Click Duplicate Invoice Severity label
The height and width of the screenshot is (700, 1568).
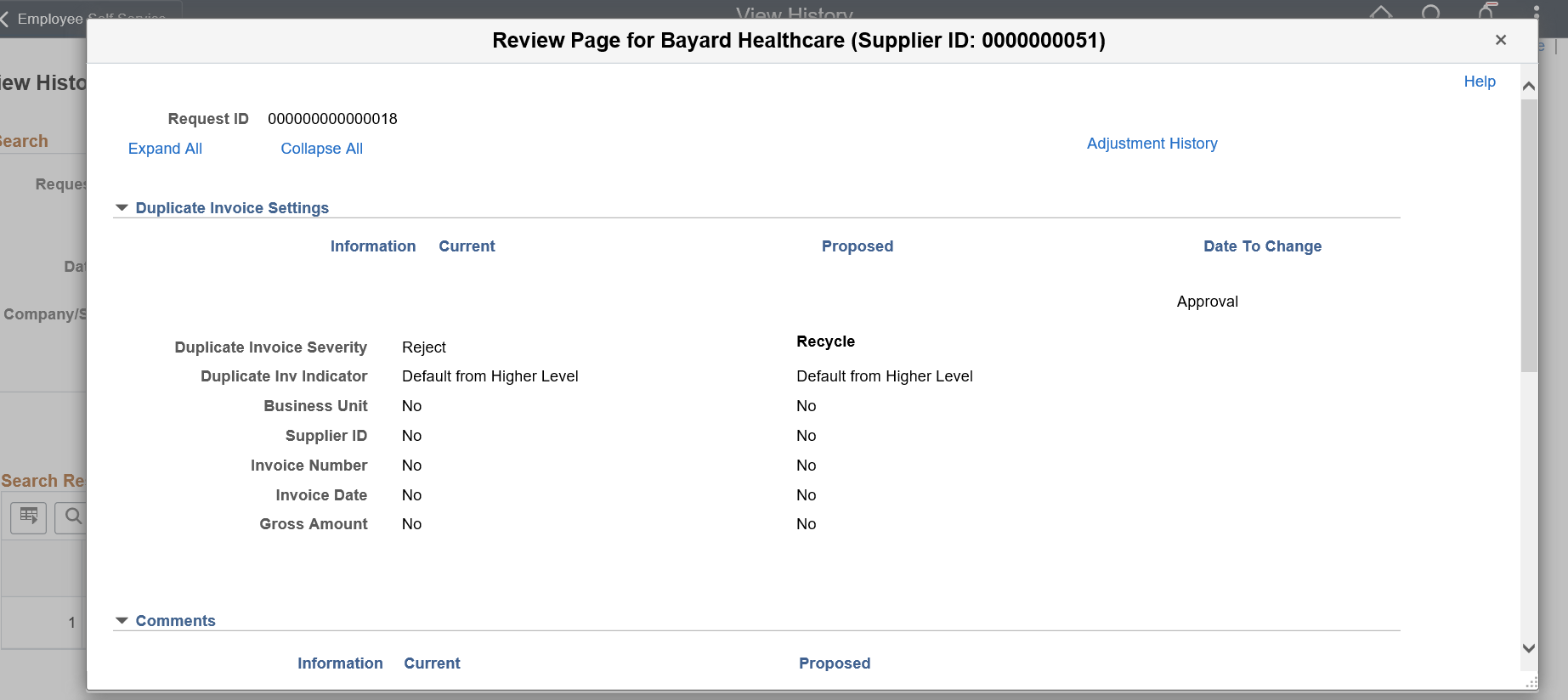coord(270,347)
